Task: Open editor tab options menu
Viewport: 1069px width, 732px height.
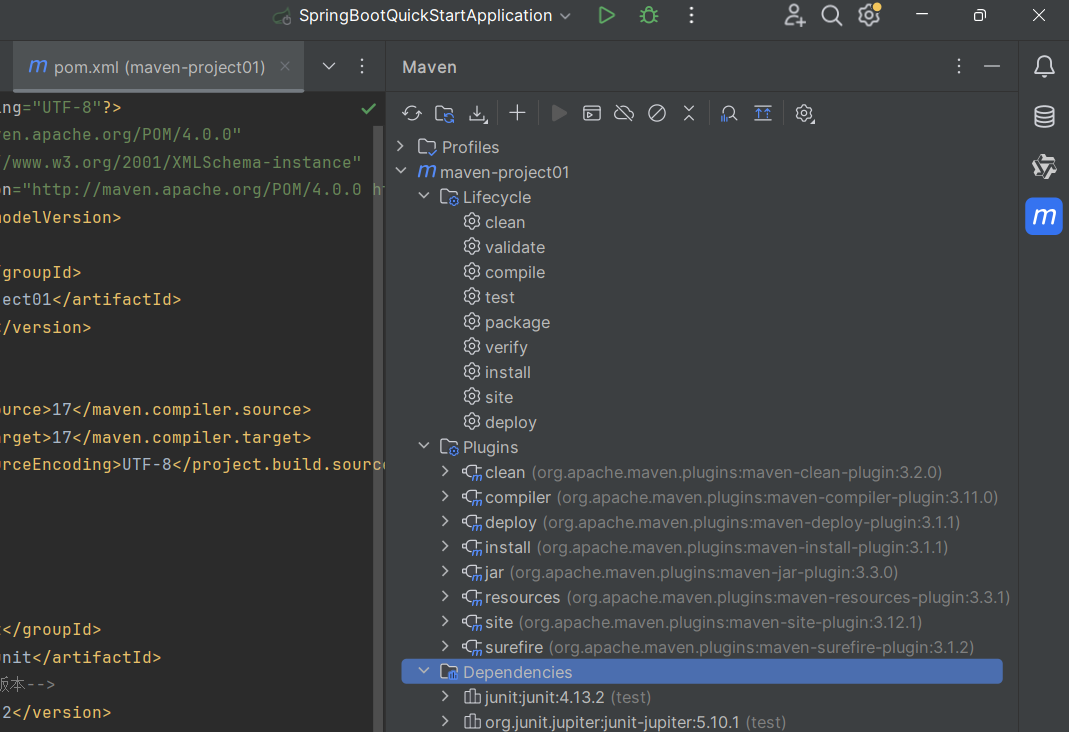Action: coord(362,66)
